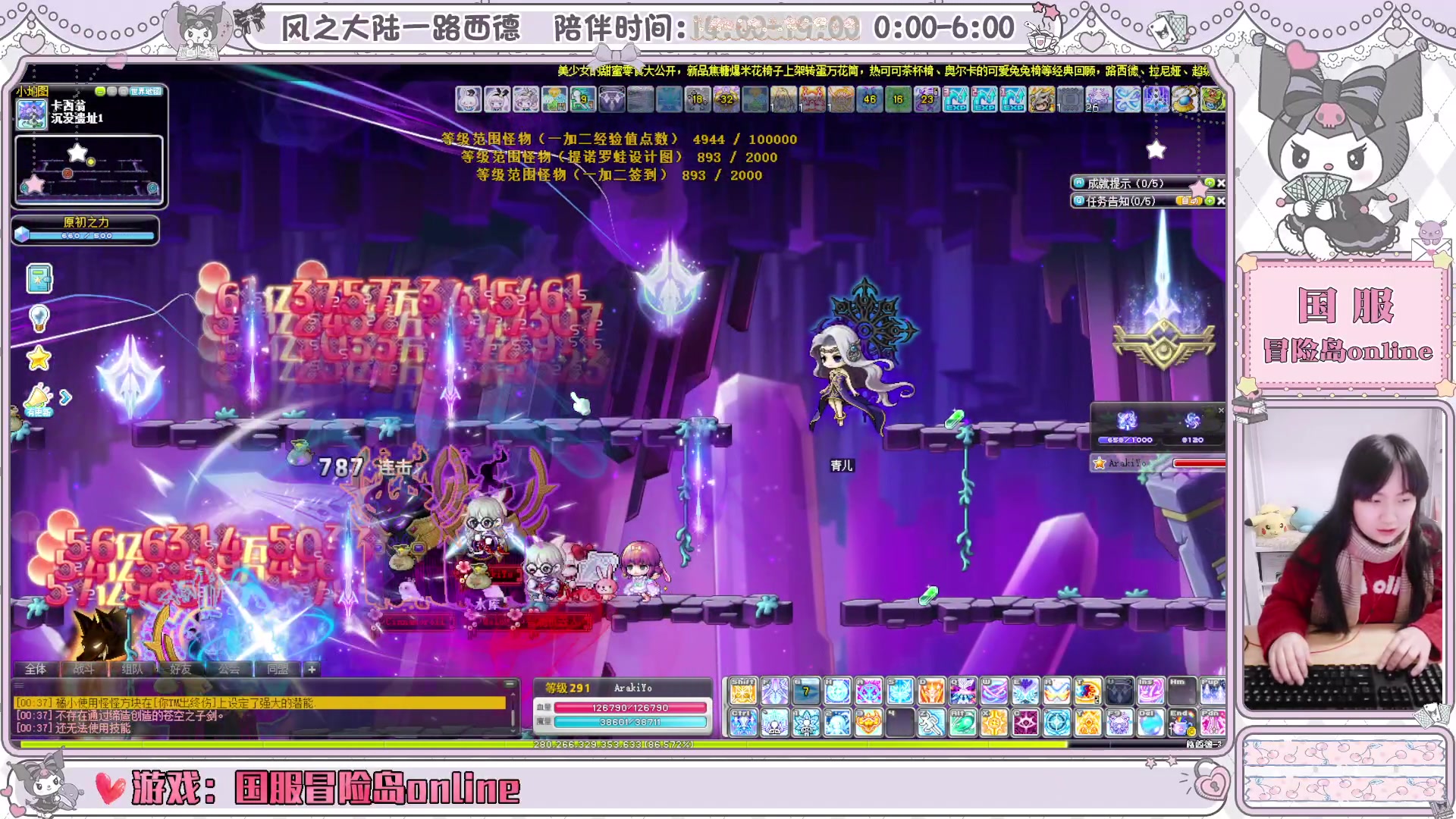Click the A-key skill slot
The height and width of the screenshot is (819, 1456).
click(x=868, y=691)
